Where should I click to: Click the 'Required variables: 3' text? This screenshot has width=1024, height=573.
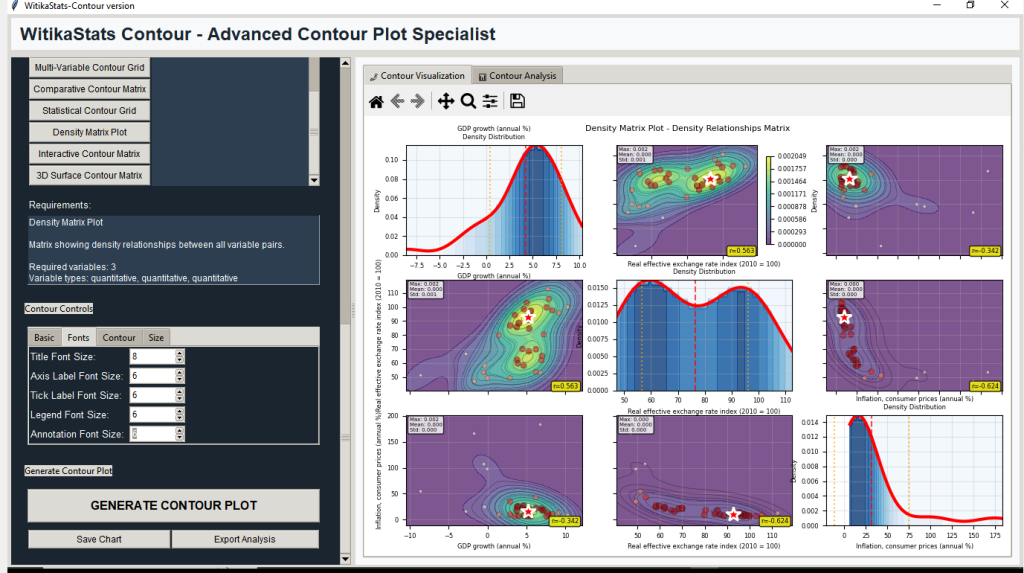[x=72, y=267]
